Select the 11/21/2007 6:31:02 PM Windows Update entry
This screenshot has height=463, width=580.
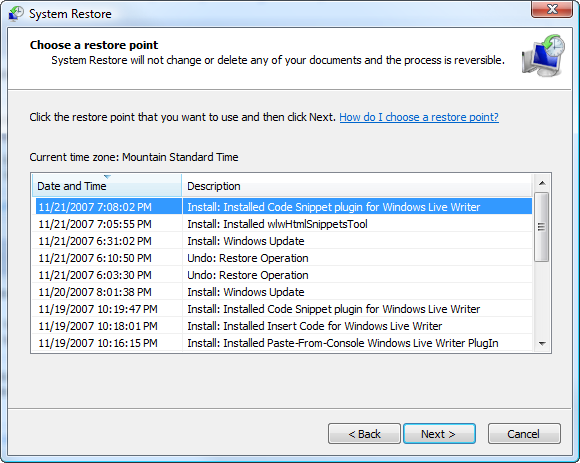click(282, 241)
